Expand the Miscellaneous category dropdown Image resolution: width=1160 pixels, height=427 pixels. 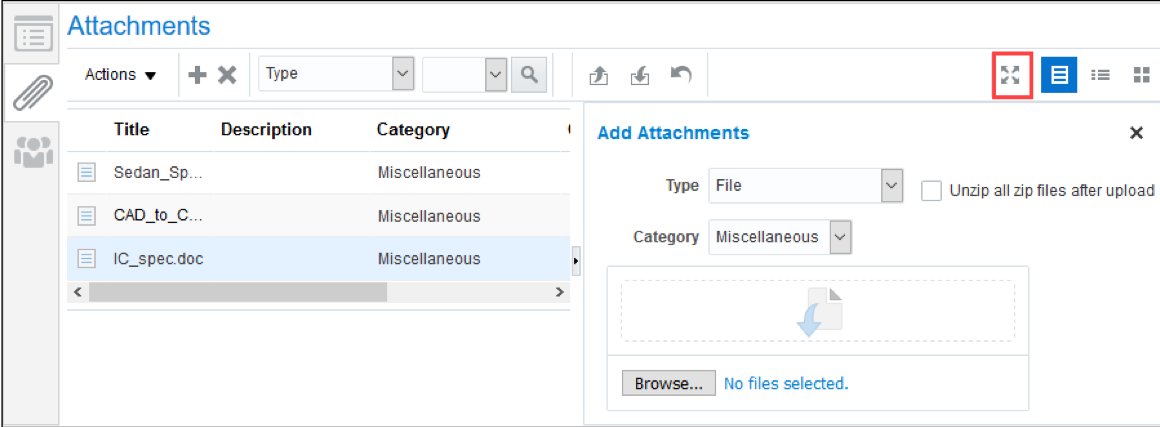click(x=840, y=237)
